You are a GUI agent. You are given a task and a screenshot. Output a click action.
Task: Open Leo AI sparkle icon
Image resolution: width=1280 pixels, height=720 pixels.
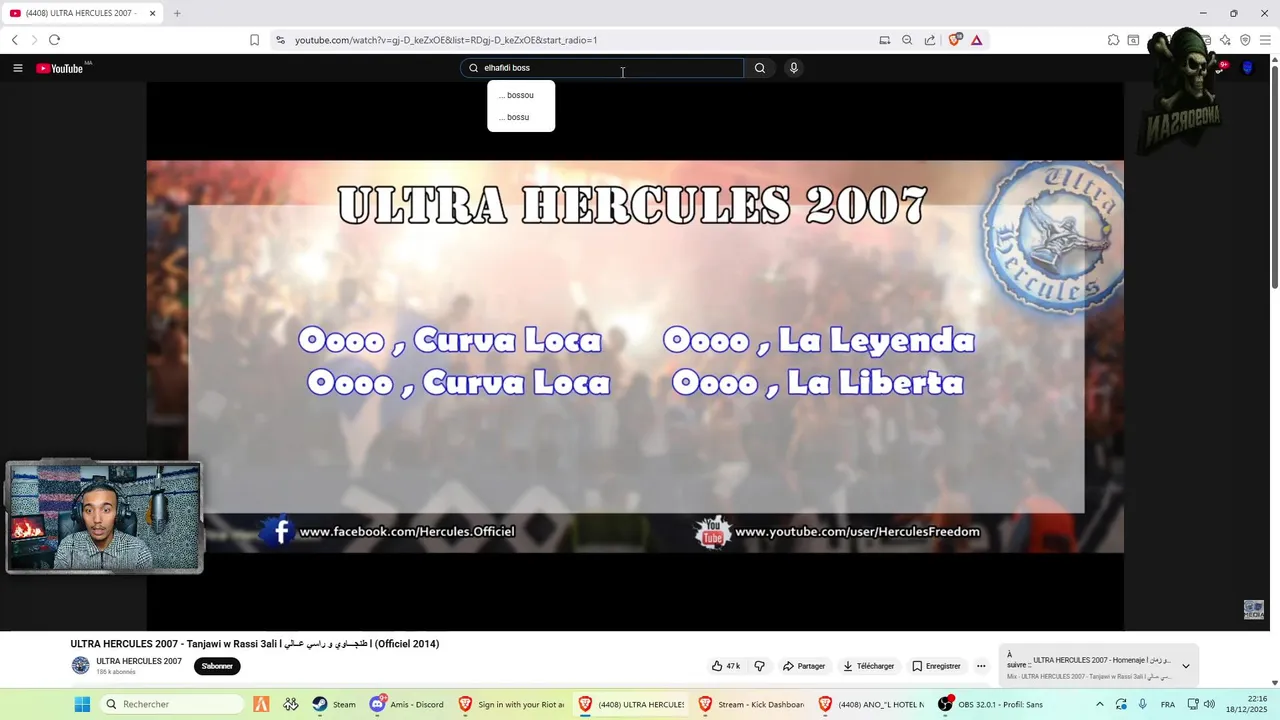1225,40
